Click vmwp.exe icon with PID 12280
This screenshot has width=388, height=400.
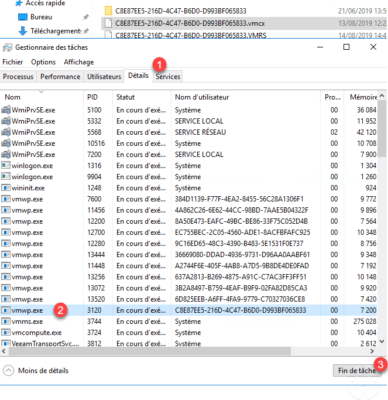(6, 244)
